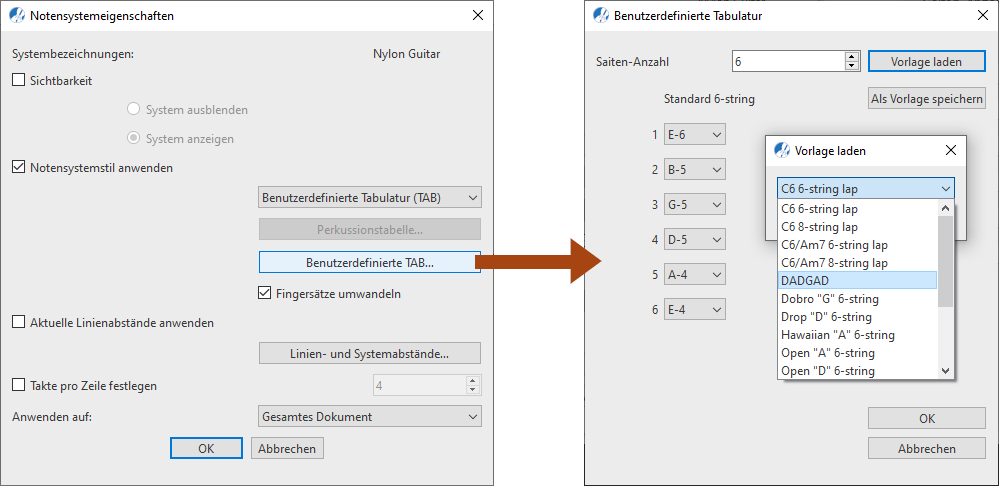Choose Drop "D" 6-string template
Screen dimensions: 1000x500
pyautogui.click(x=857, y=317)
